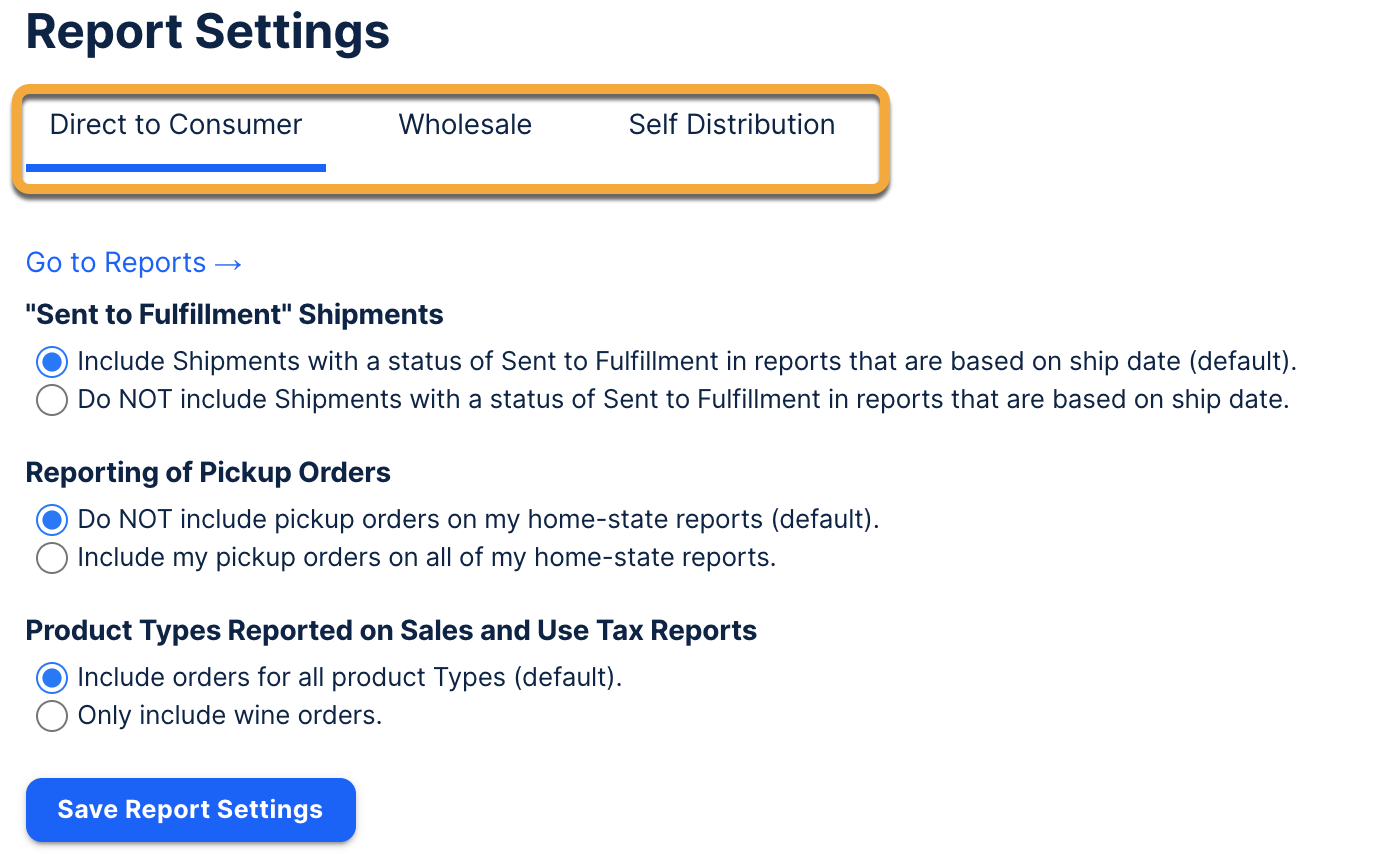Pick Include orders for all product Types radio button
Screen dimensions: 1392x854
52,678
